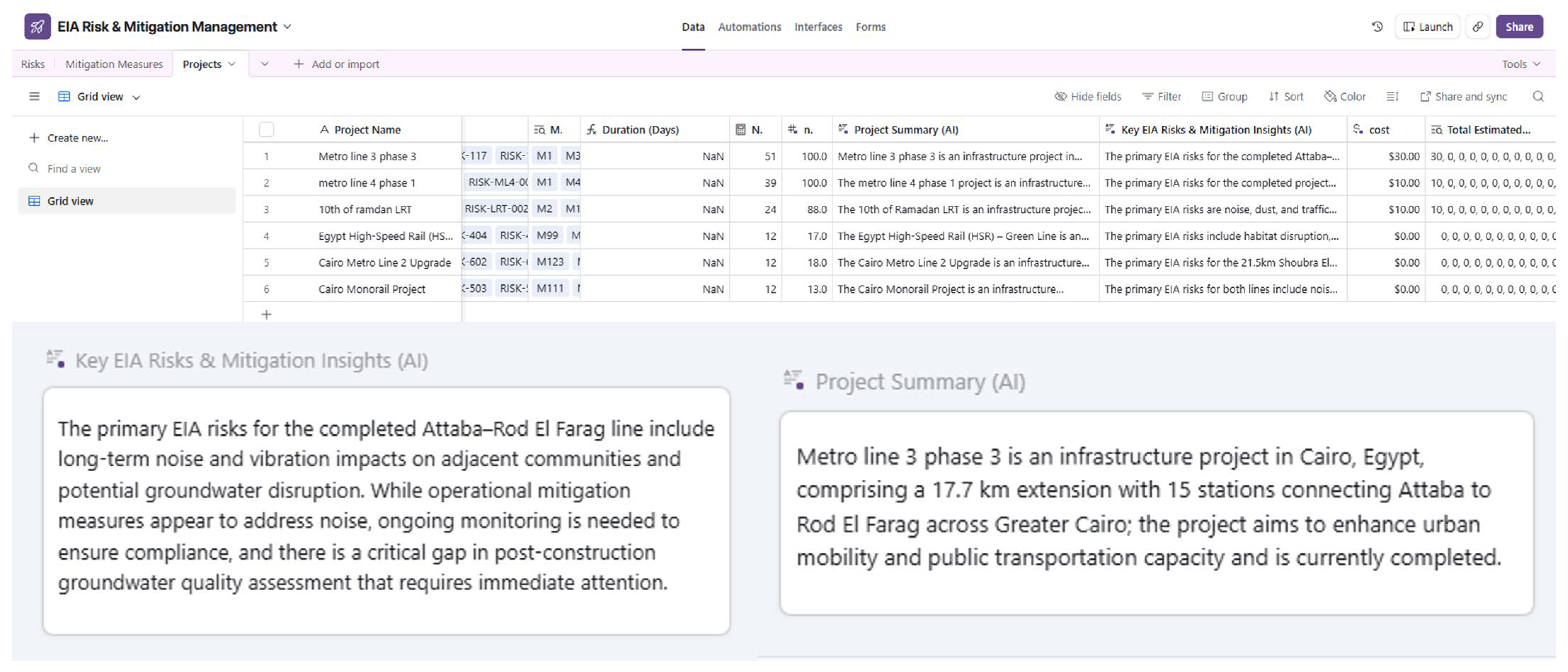Screen dimensions: 1568x672
Task: Click the plus icon to add row
Action: [x=266, y=314]
